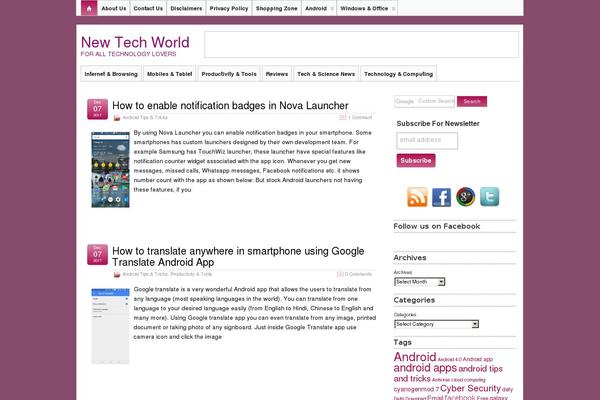Click the android tips and tricks tag

tap(448, 374)
